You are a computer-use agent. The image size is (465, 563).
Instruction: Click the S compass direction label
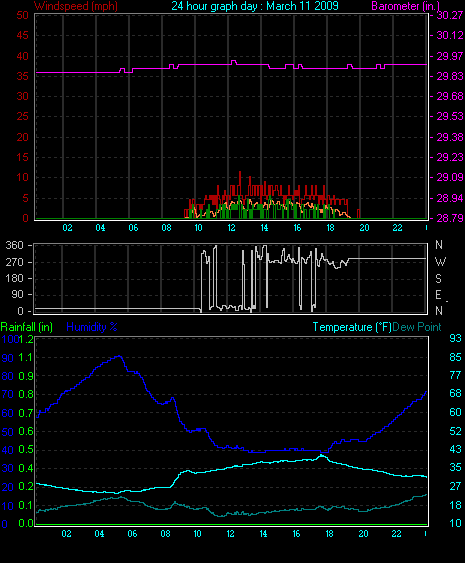click(x=438, y=279)
